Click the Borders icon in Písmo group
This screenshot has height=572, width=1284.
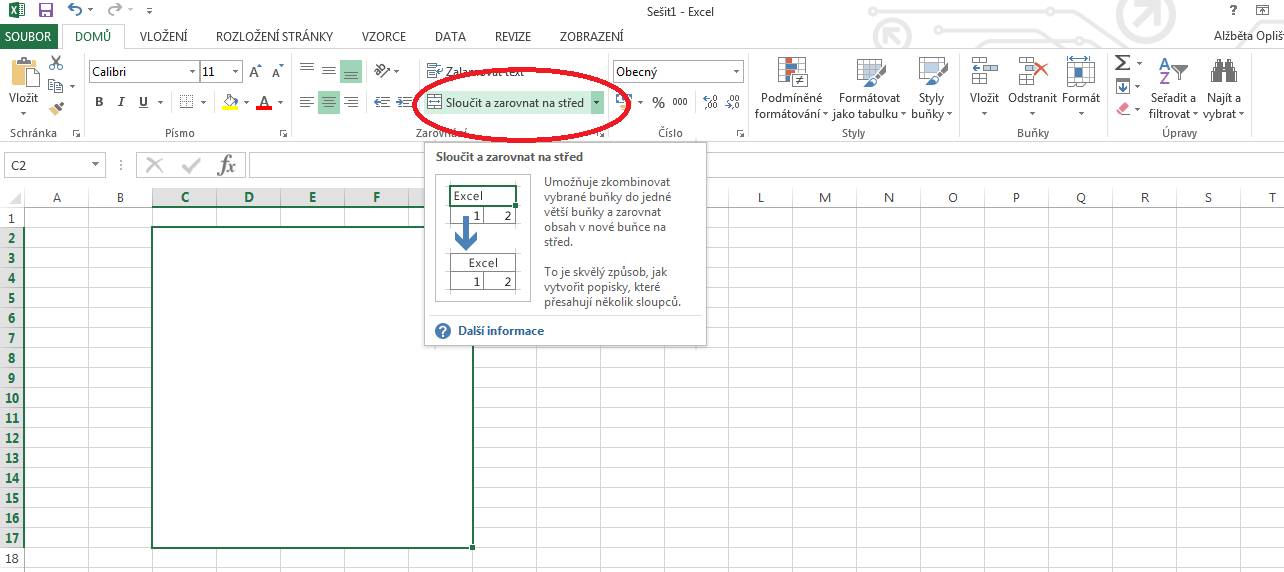186,102
